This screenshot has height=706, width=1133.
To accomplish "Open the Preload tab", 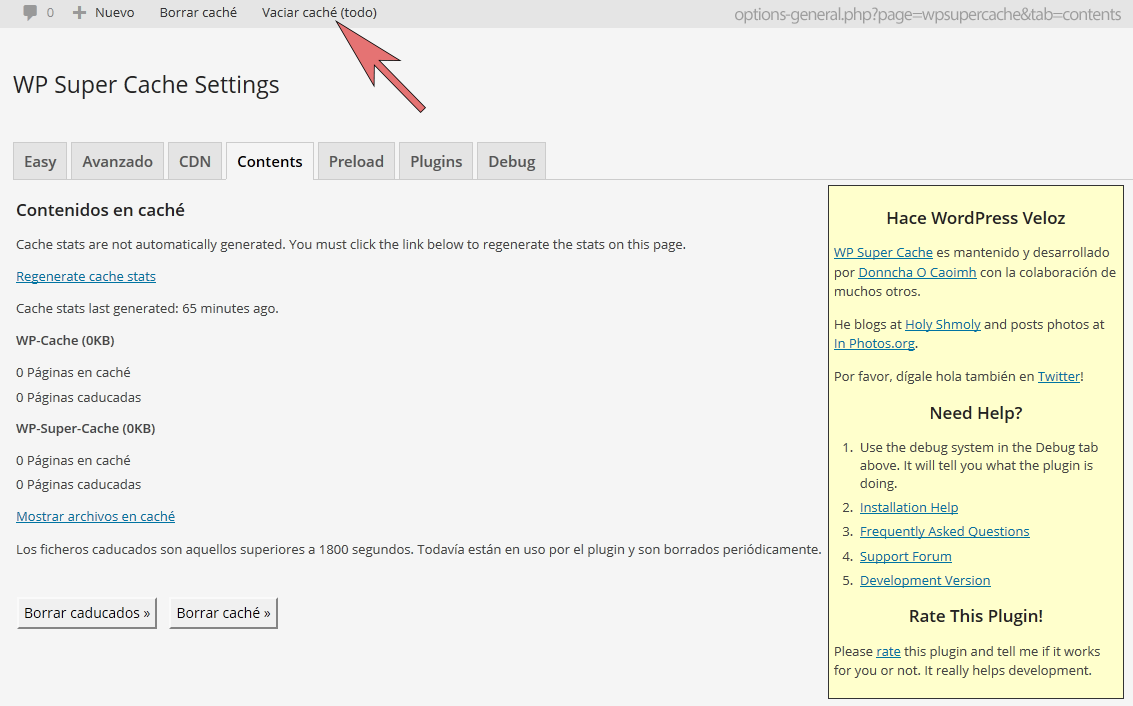I will click(x=356, y=161).
